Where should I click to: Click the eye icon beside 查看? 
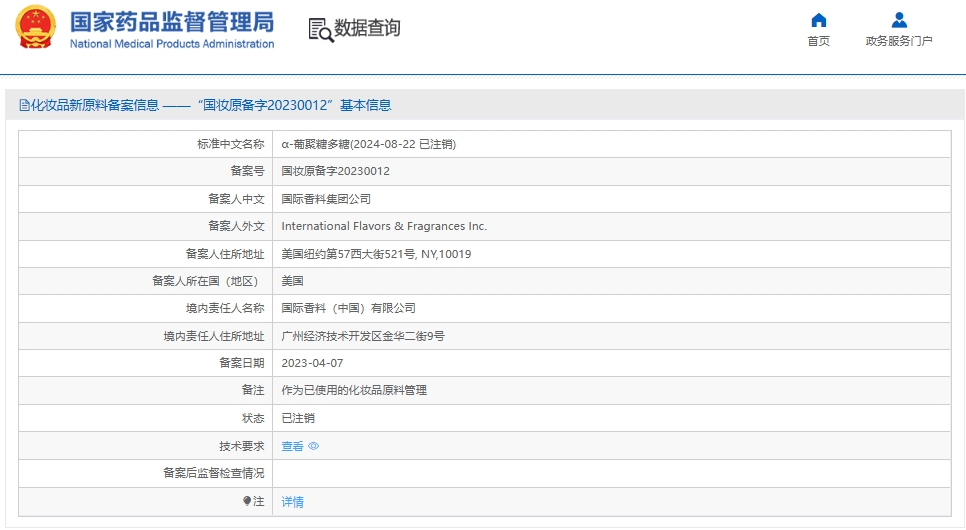click(x=314, y=446)
